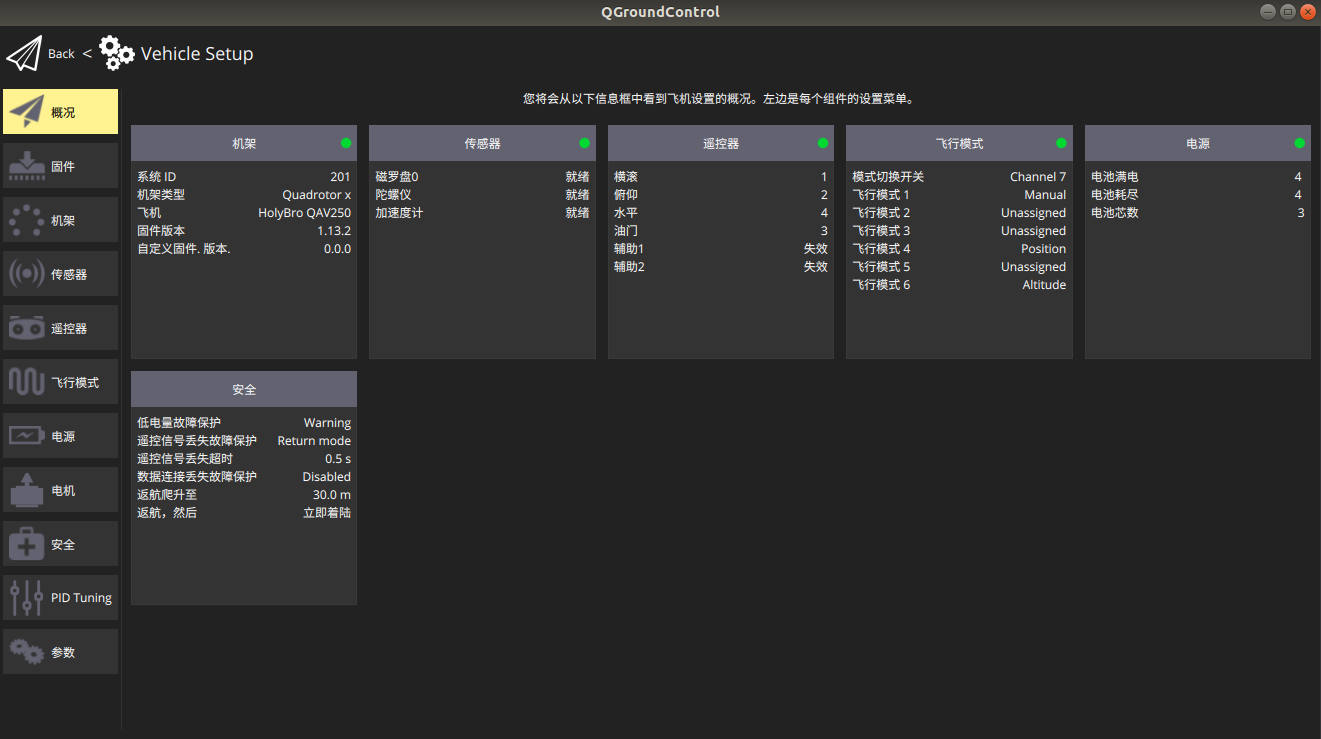This screenshot has width=1321, height=739.
Task: Click the green status dot on 机架 card
Action: click(346, 143)
